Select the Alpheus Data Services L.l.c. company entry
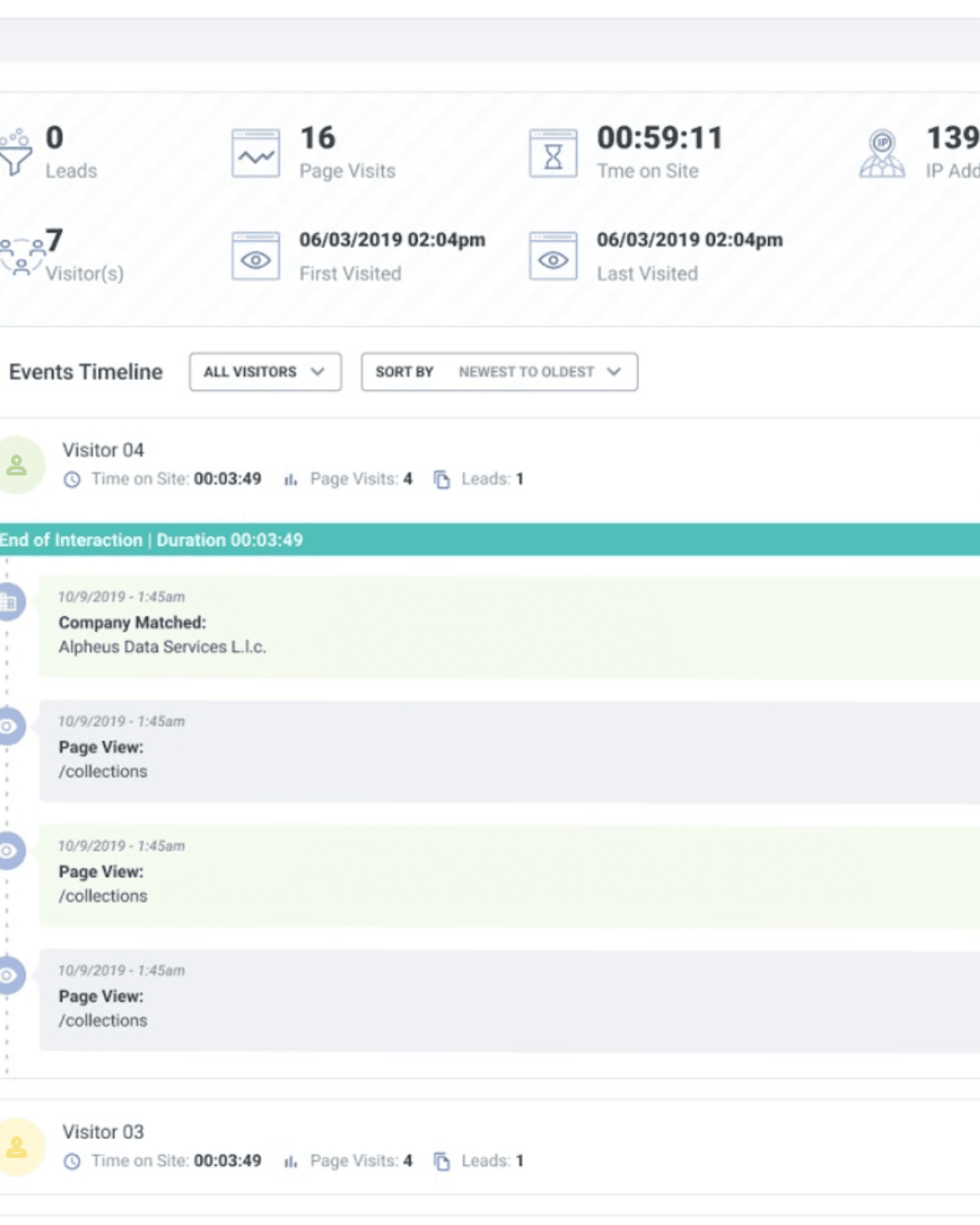 162,647
